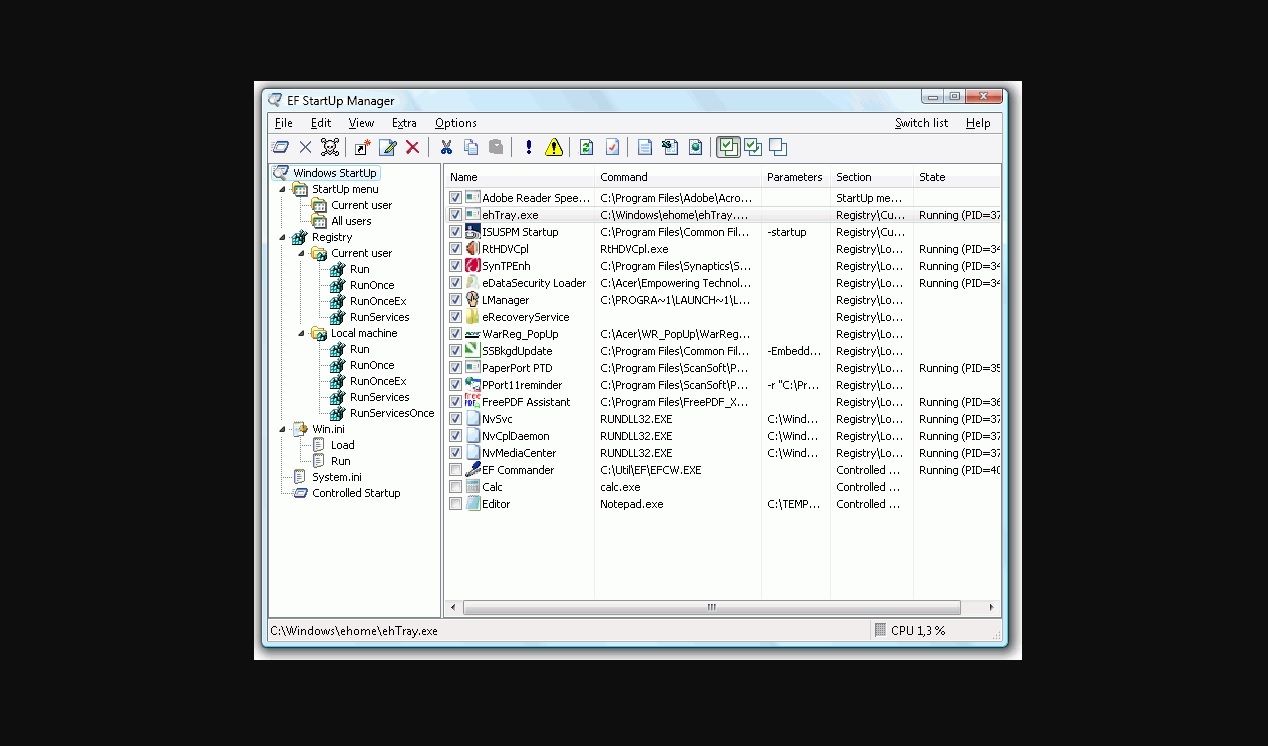Click the red X delete icon
The height and width of the screenshot is (746, 1268).
(412, 148)
